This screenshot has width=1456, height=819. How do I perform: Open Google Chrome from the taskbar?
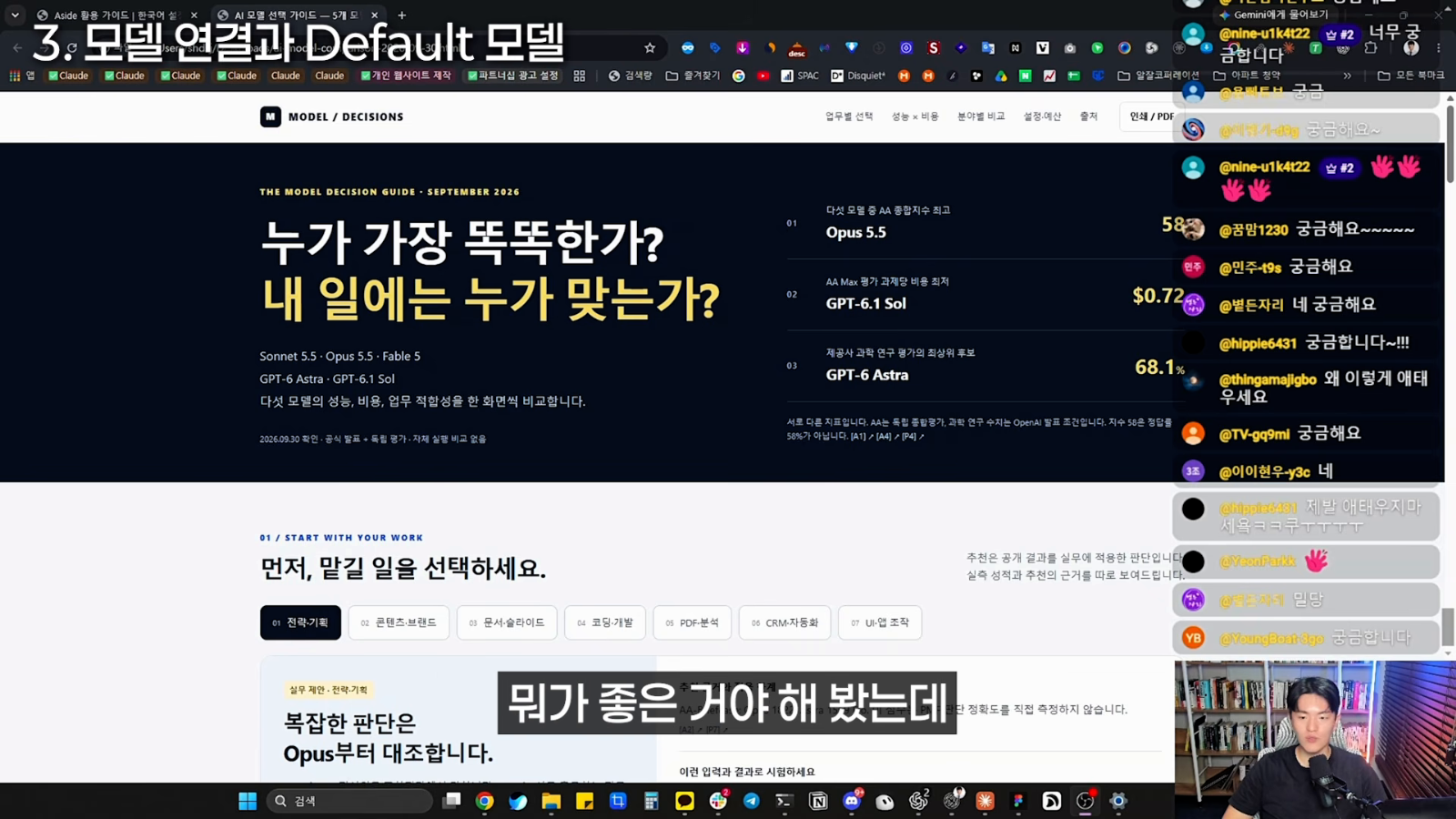point(485,801)
